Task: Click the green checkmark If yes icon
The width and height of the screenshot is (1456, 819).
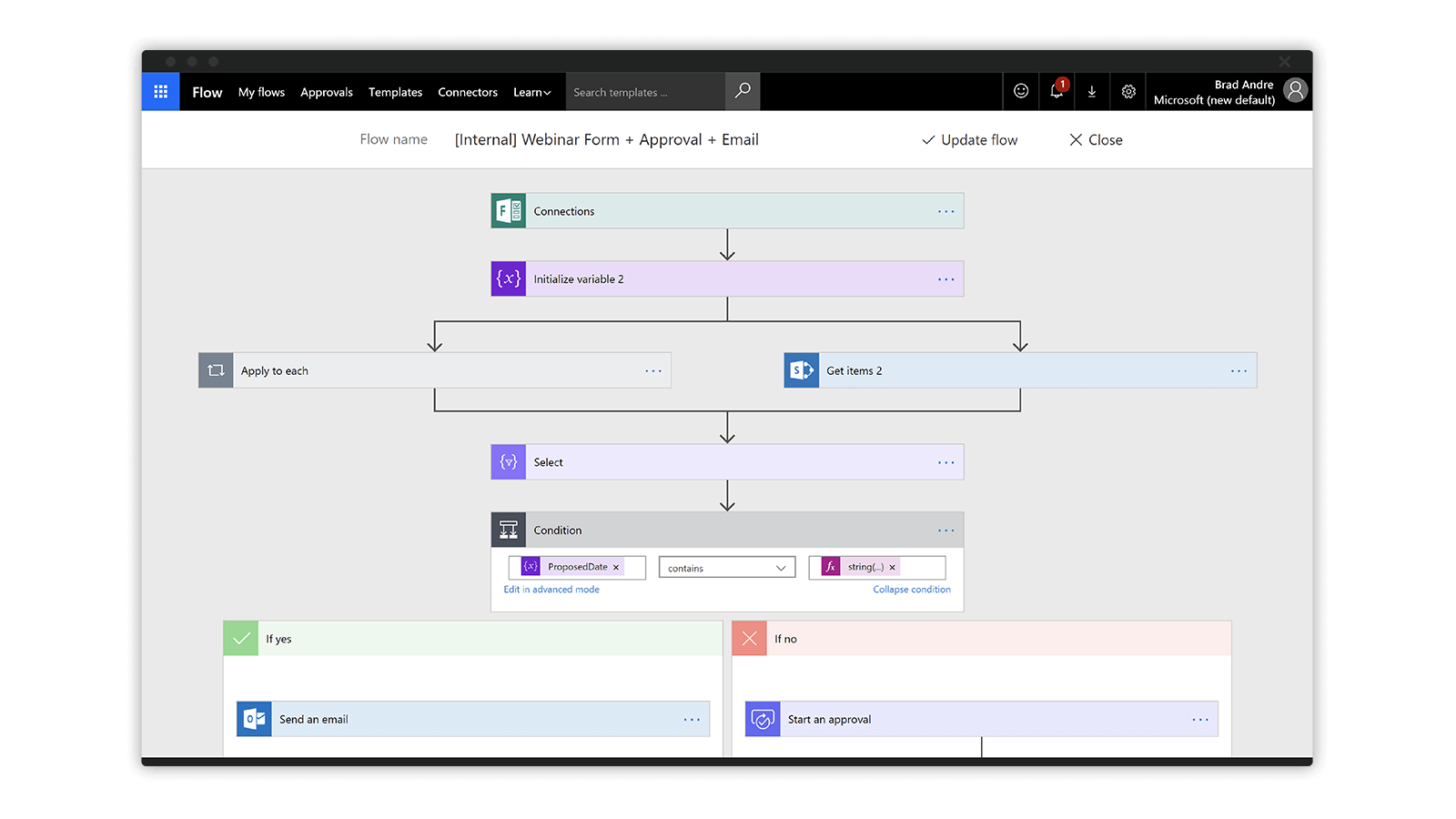Action: click(x=241, y=639)
